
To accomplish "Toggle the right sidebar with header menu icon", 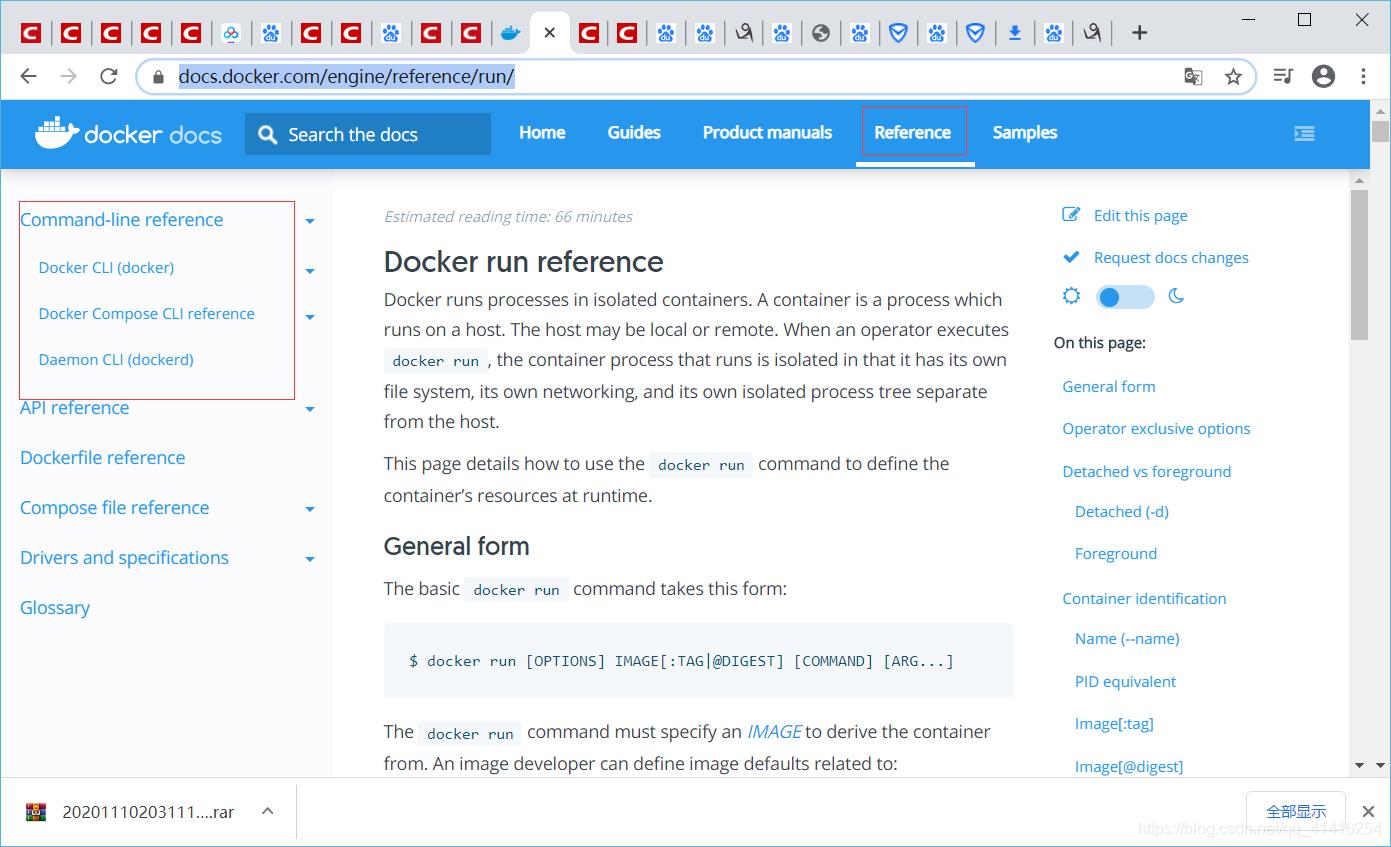I will tap(1304, 133).
